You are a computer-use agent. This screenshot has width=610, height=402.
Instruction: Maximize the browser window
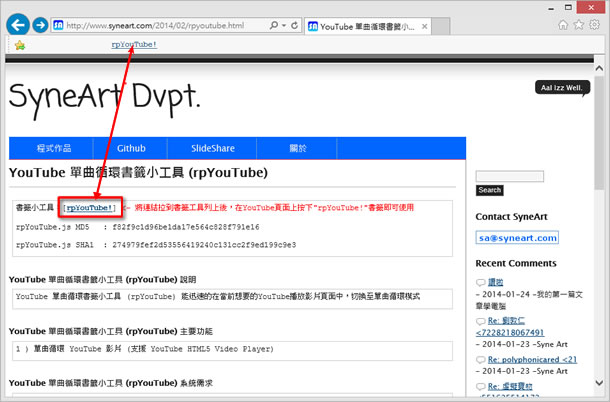pos(568,7)
